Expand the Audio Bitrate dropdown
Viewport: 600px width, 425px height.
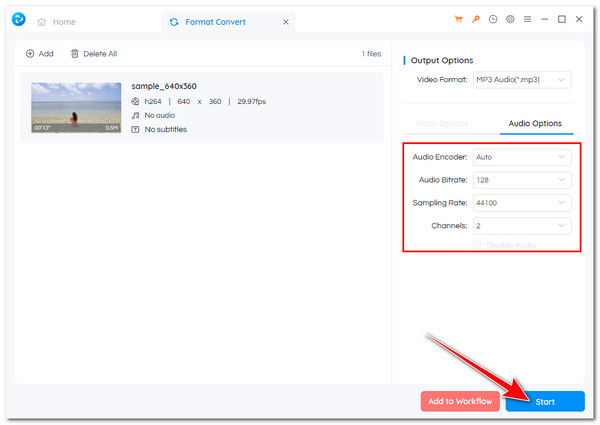point(520,180)
